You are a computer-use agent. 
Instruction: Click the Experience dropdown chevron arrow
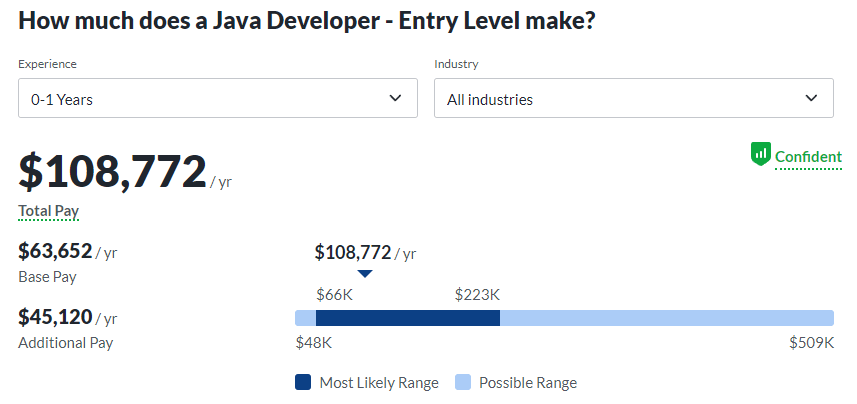396,98
